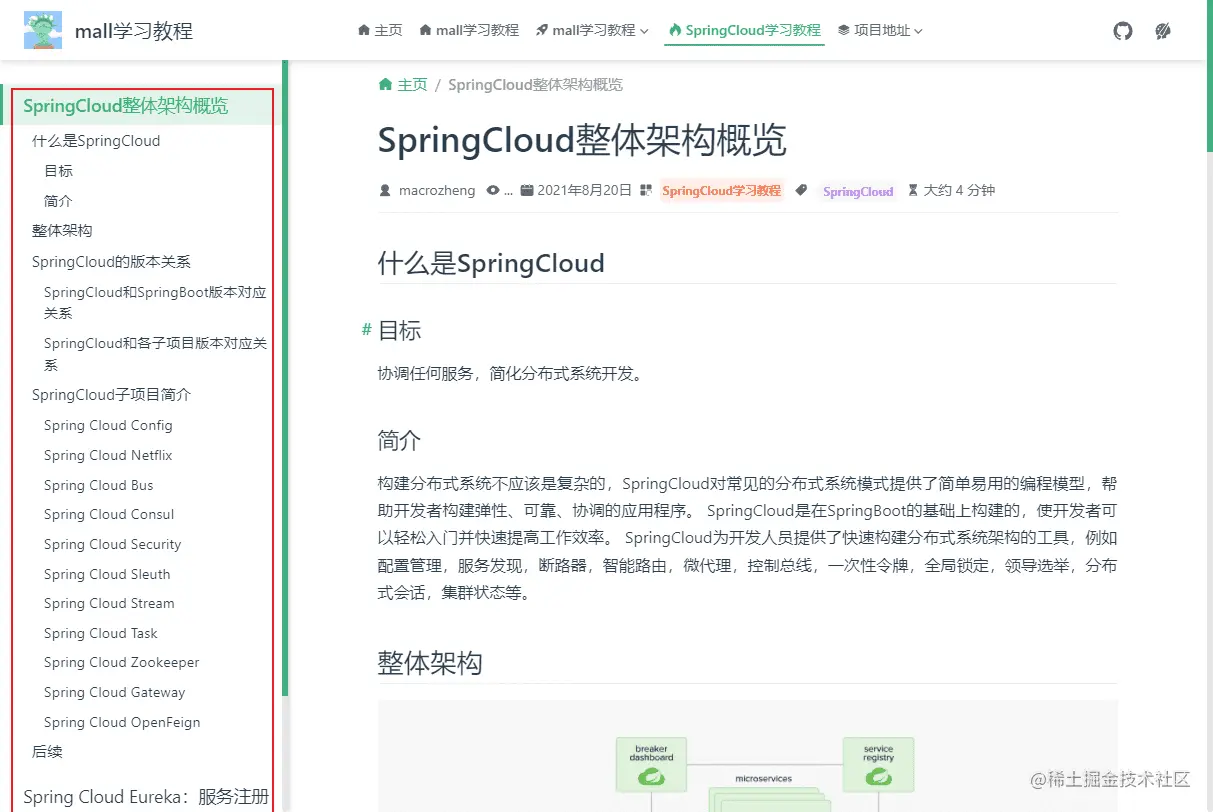Click the service registry icon in diagram
Screen dimensions: 1213x812
tap(879, 766)
